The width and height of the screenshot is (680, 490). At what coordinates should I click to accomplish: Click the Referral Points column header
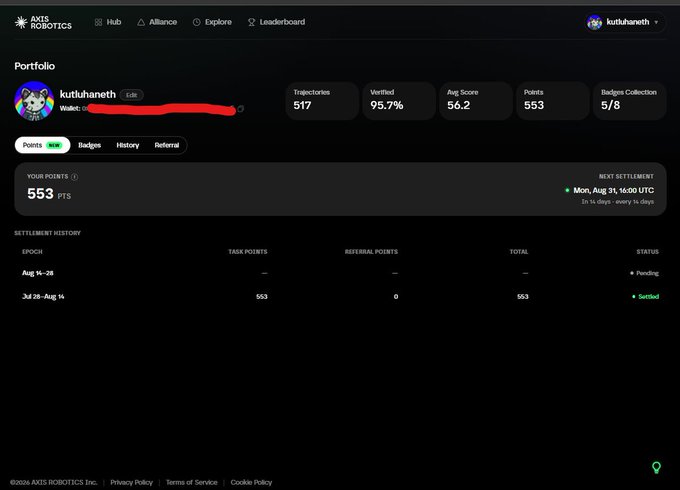tap(371, 252)
